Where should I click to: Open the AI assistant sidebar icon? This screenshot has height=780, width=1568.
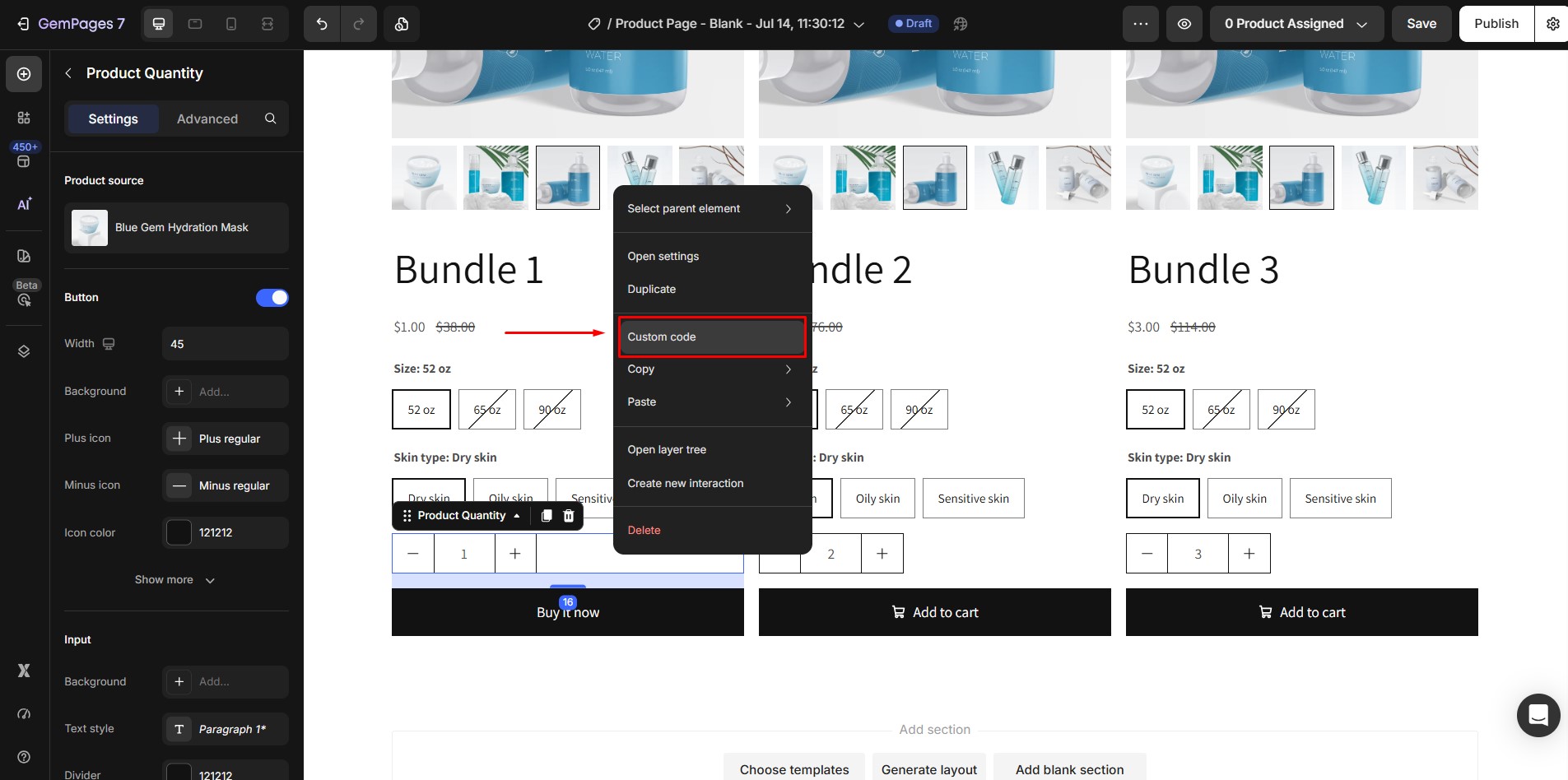[24, 203]
